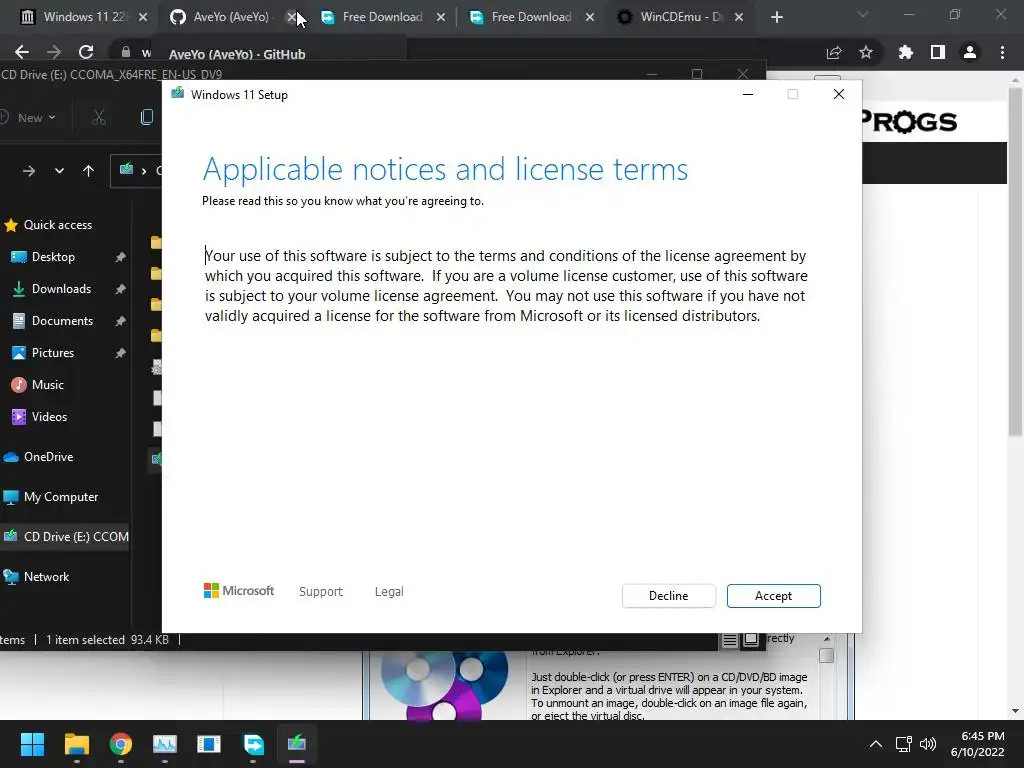
Task: Switch to second Free Download tab
Action: [x=531, y=17]
